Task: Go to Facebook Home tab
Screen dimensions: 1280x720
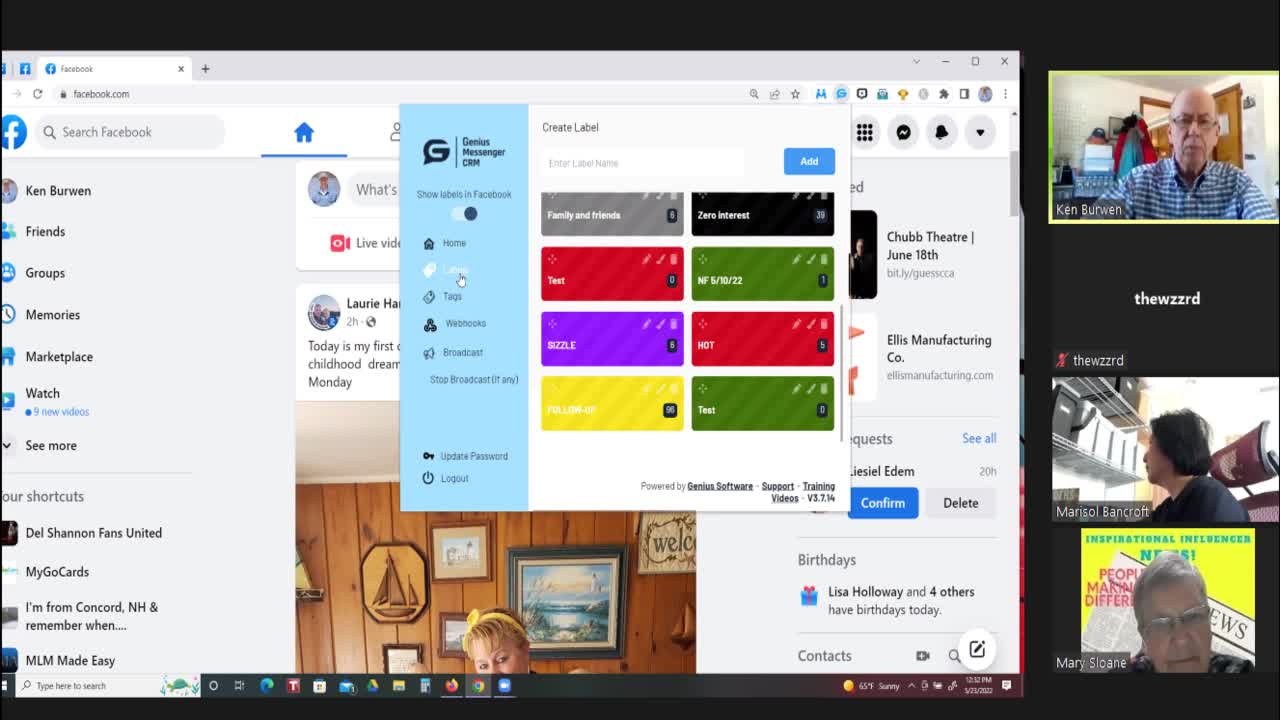Action: tap(304, 132)
